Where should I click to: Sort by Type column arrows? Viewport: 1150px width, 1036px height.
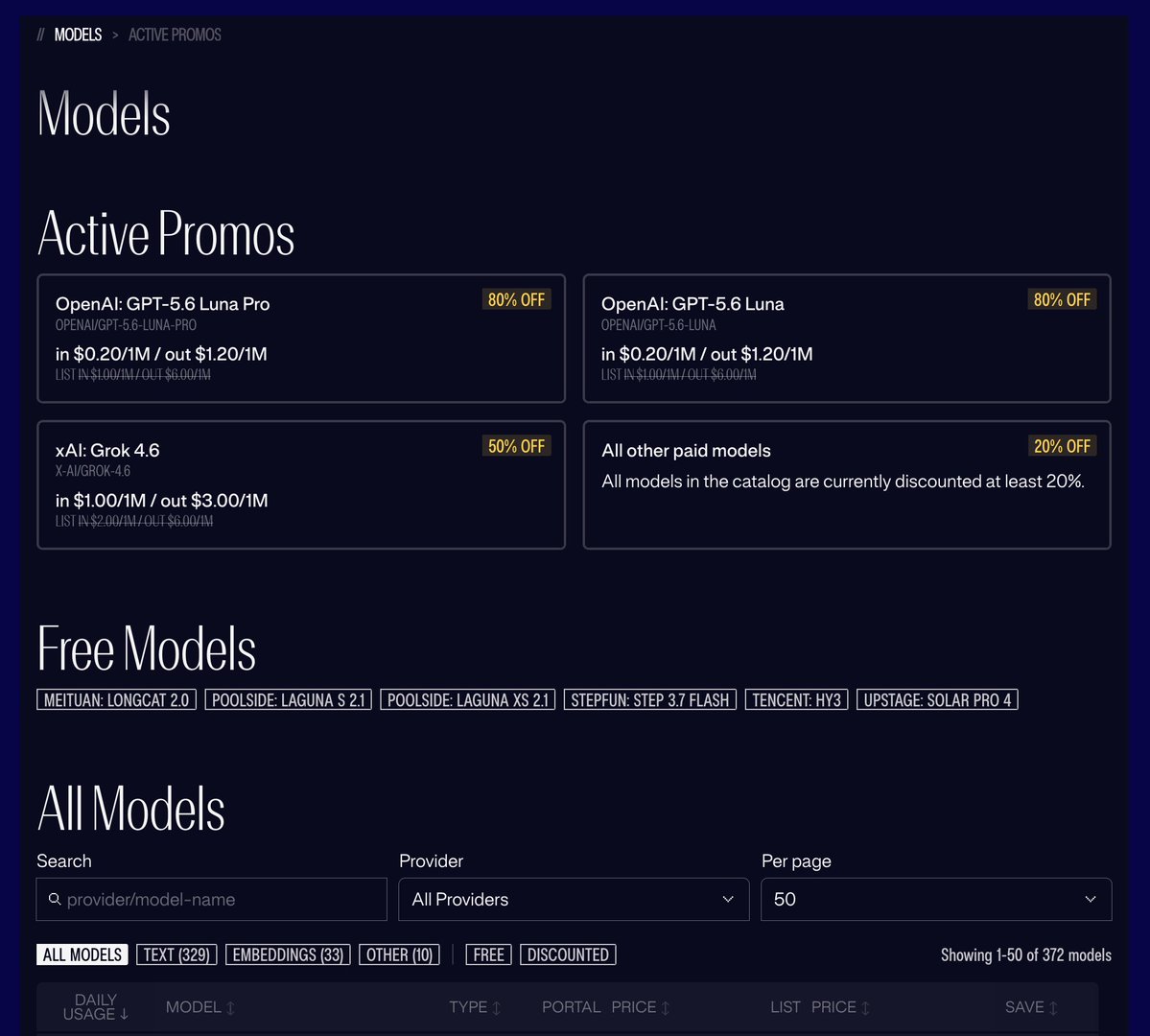tap(497, 1007)
